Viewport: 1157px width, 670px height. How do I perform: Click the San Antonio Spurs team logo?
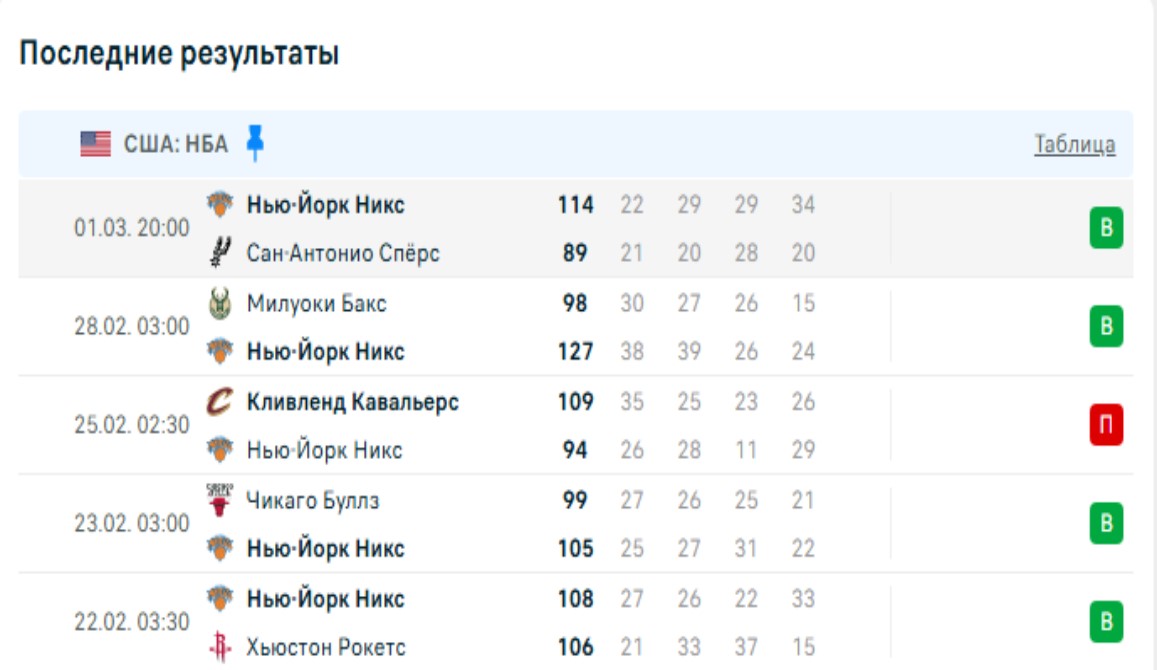click(x=219, y=253)
